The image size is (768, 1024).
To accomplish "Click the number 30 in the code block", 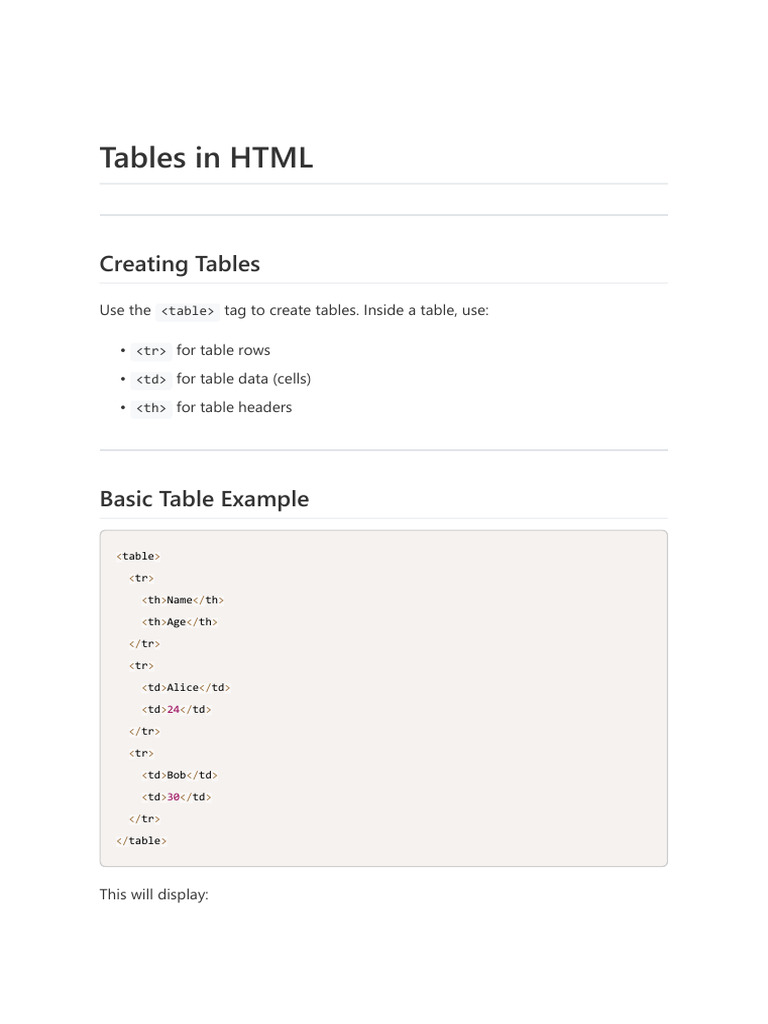I will tap(173, 797).
